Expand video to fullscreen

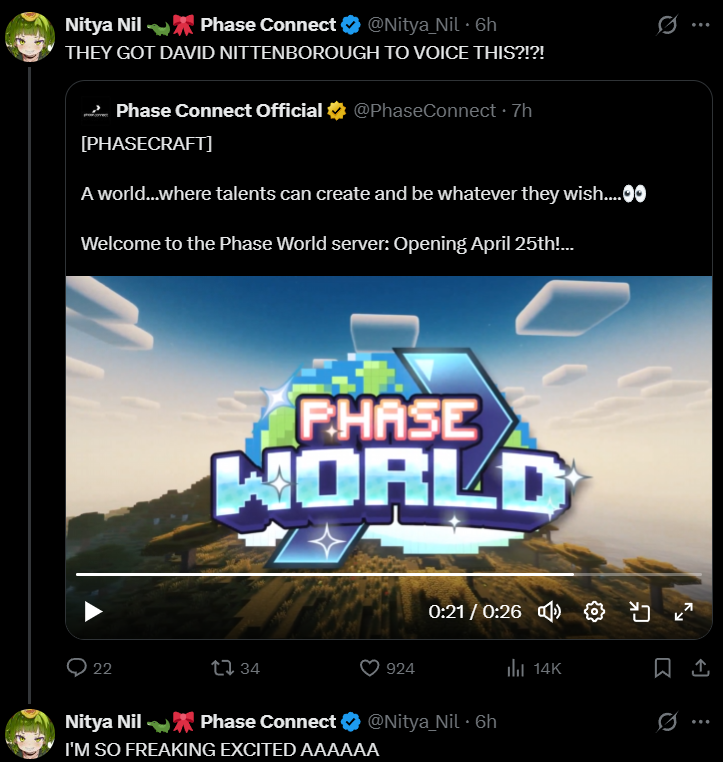tap(684, 612)
